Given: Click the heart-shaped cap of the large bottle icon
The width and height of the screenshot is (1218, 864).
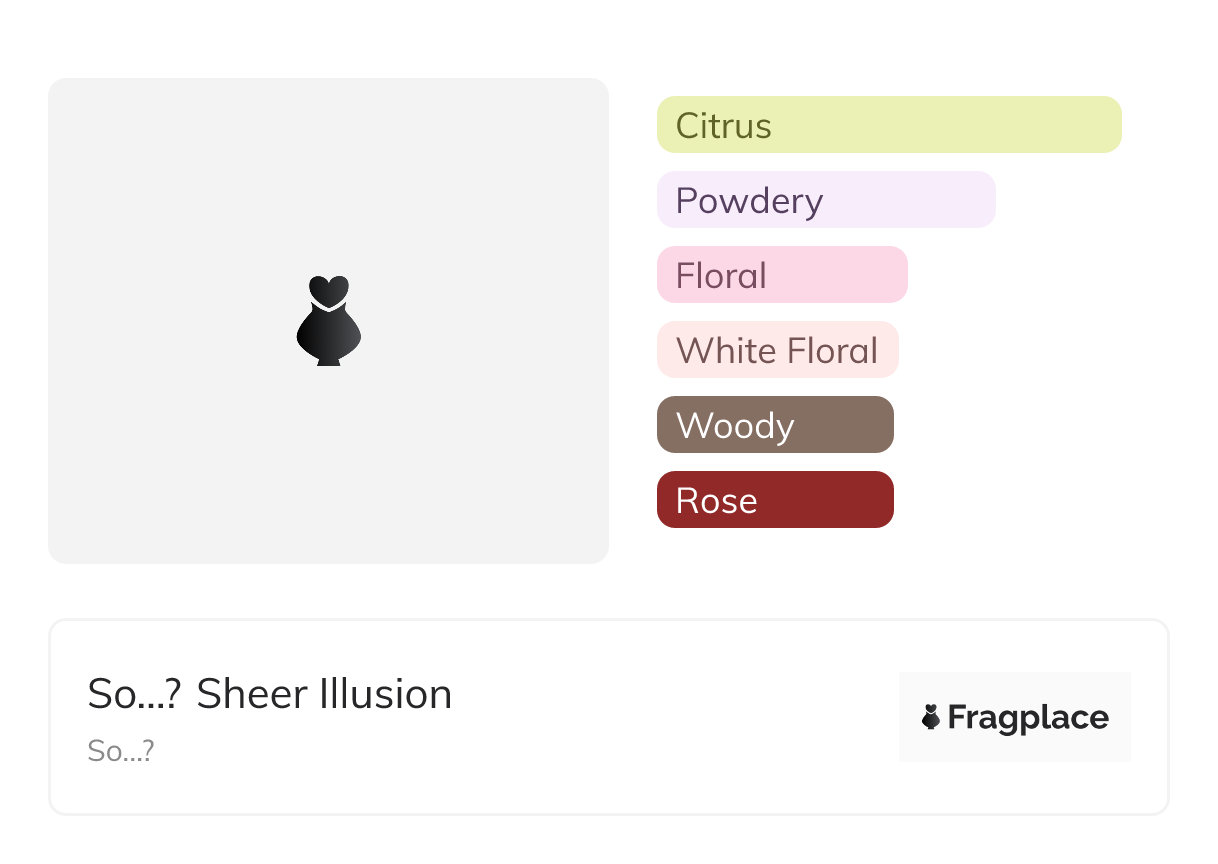Looking at the screenshot, I should pyautogui.click(x=328, y=290).
